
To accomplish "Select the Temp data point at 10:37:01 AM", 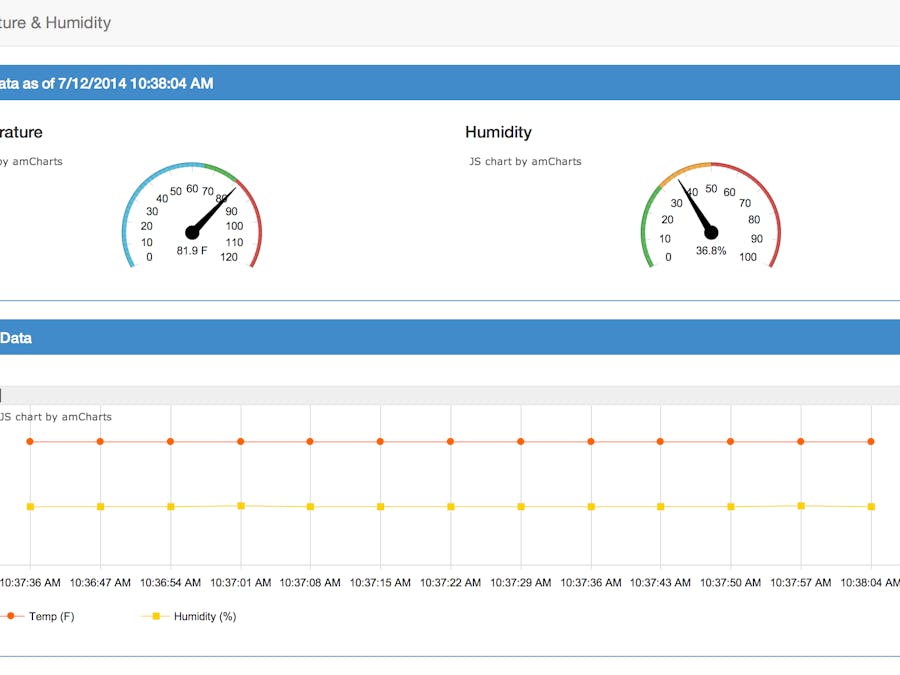I will coord(240,441).
